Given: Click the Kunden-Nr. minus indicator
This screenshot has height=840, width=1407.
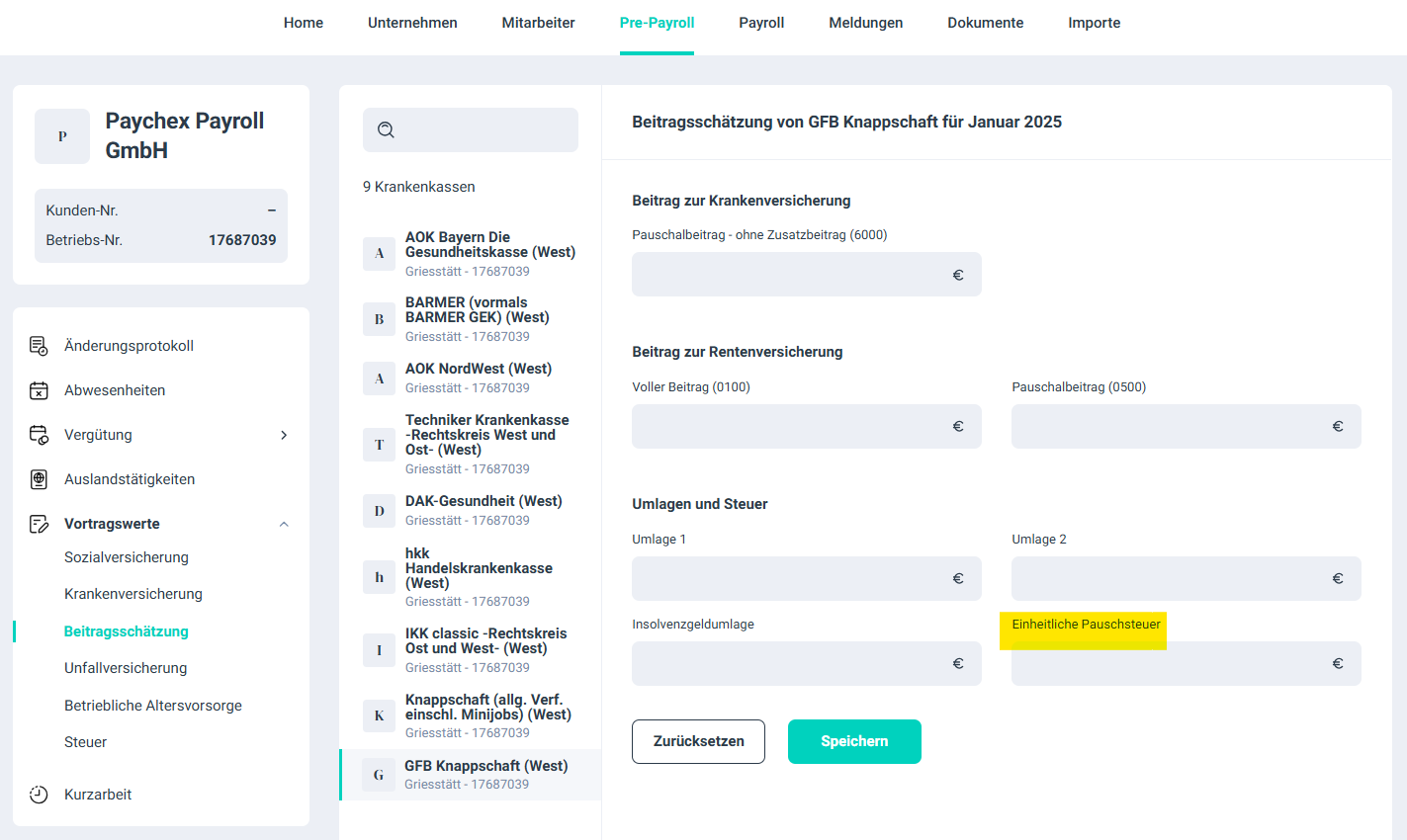Looking at the screenshot, I should (272, 210).
